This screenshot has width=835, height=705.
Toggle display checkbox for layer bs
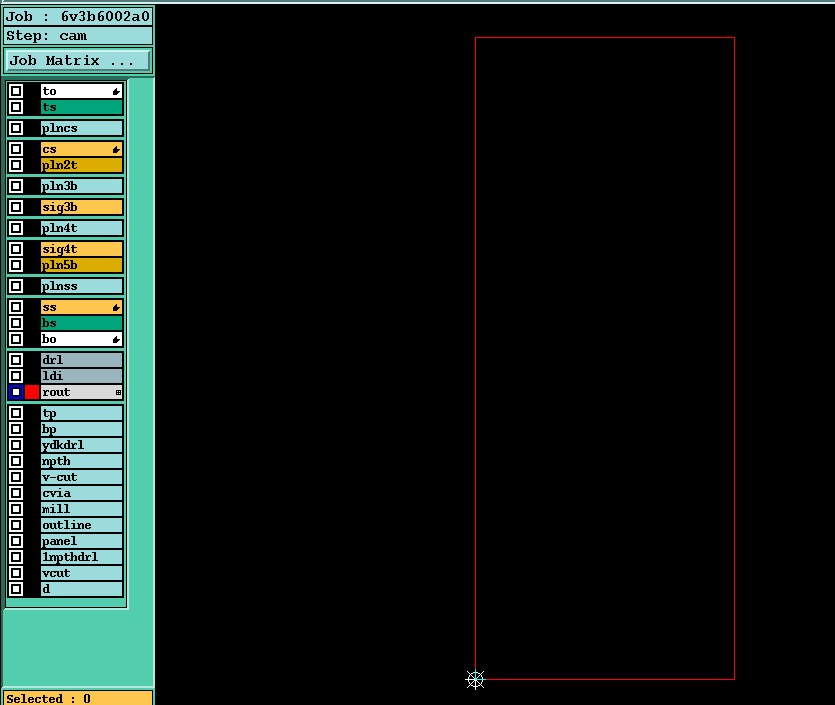pos(16,323)
